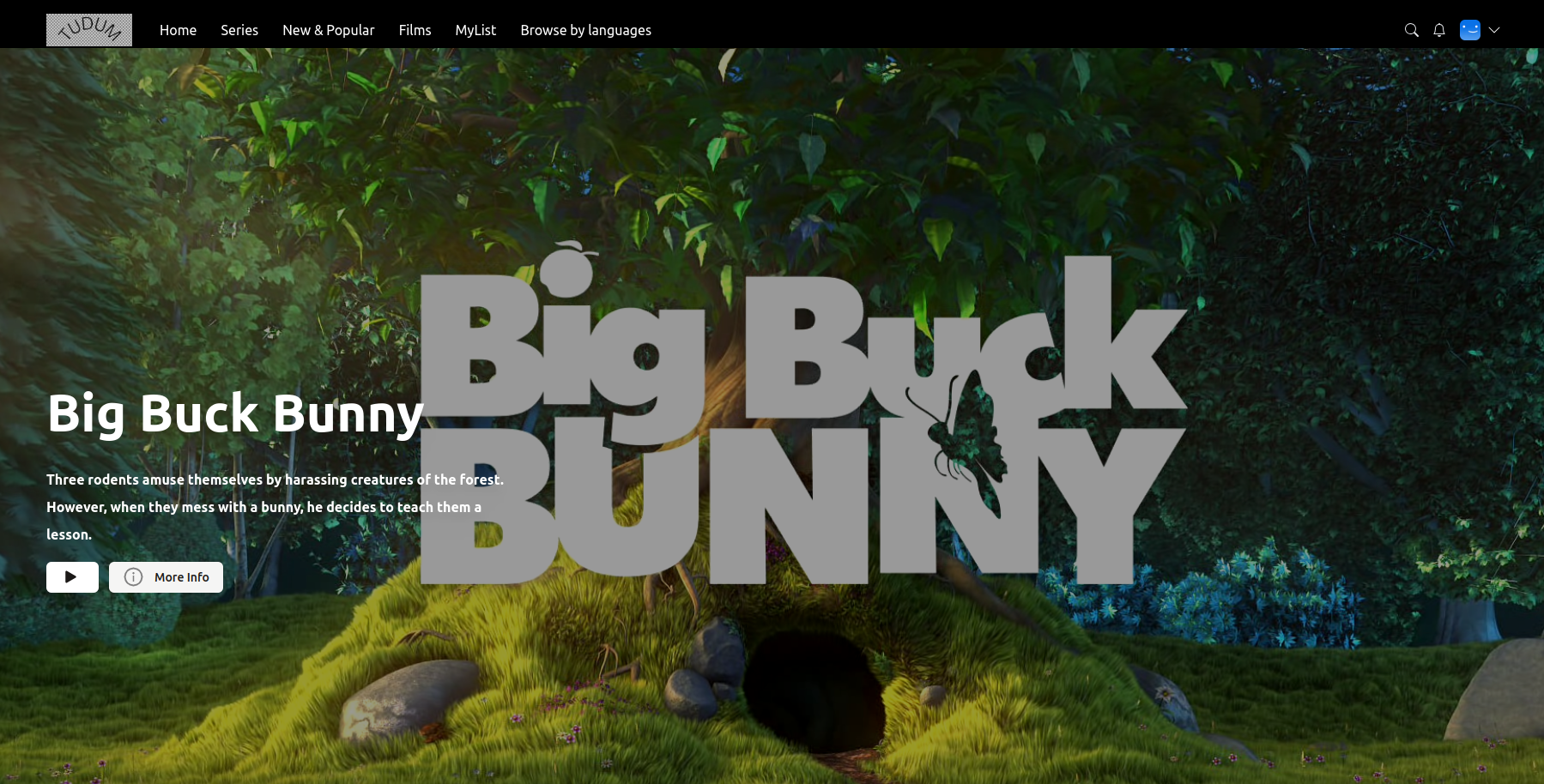Screen dimensions: 1544x784
Task: Click the Big Buck Bunny title heading
Action: pyautogui.click(x=236, y=414)
